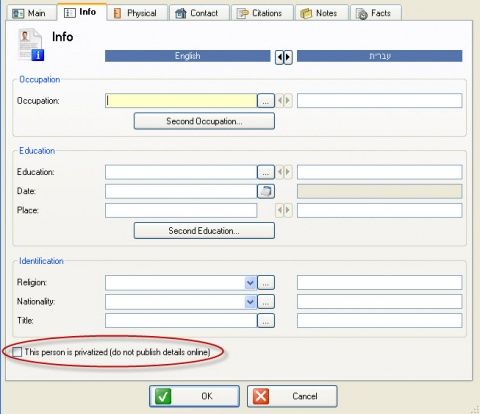The height and width of the screenshot is (414, 480).
Task: Click the English Education input field
Action: point(181,172)
